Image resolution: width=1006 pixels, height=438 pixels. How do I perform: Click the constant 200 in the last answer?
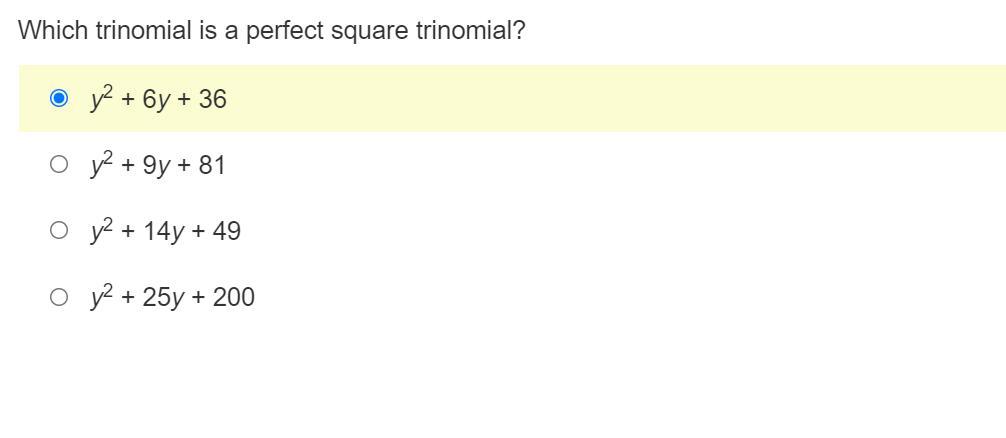click(x=234, y=298)
